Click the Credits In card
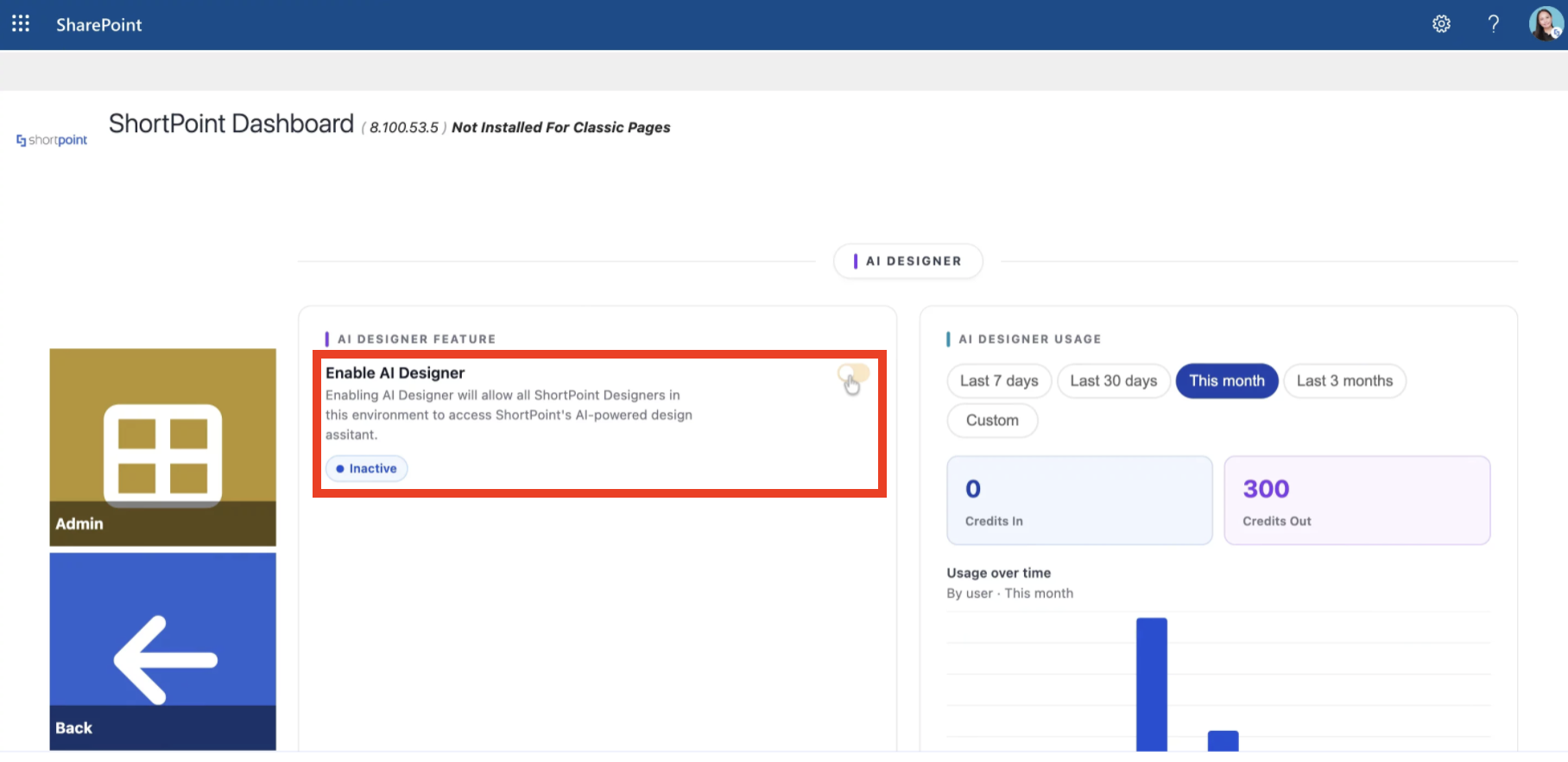 coord(1079,500)
